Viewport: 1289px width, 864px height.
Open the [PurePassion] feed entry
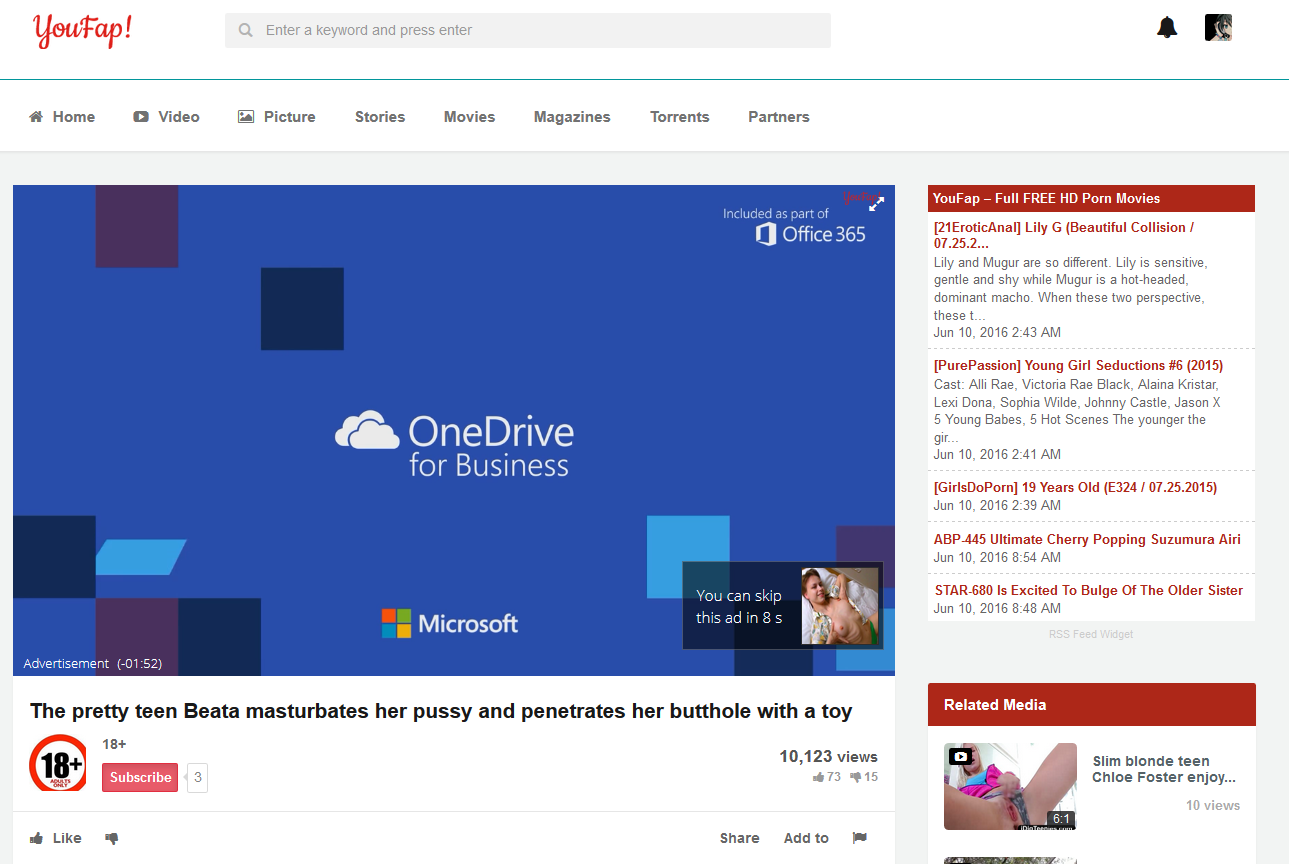click(1078, 365)
